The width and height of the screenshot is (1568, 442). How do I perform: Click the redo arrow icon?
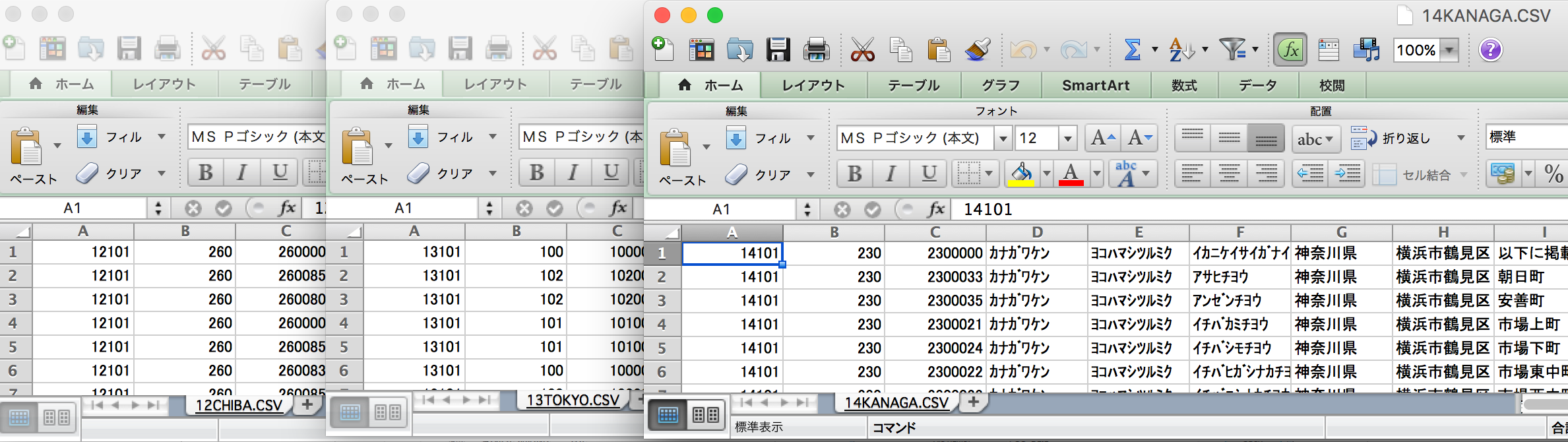tap(1073, 49)
